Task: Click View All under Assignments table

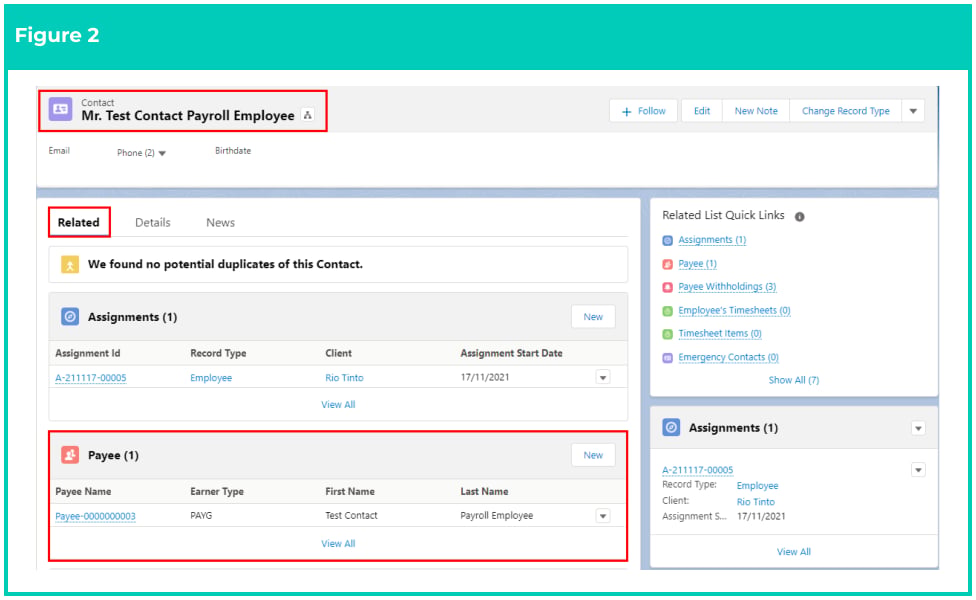Action: point(338,405)
